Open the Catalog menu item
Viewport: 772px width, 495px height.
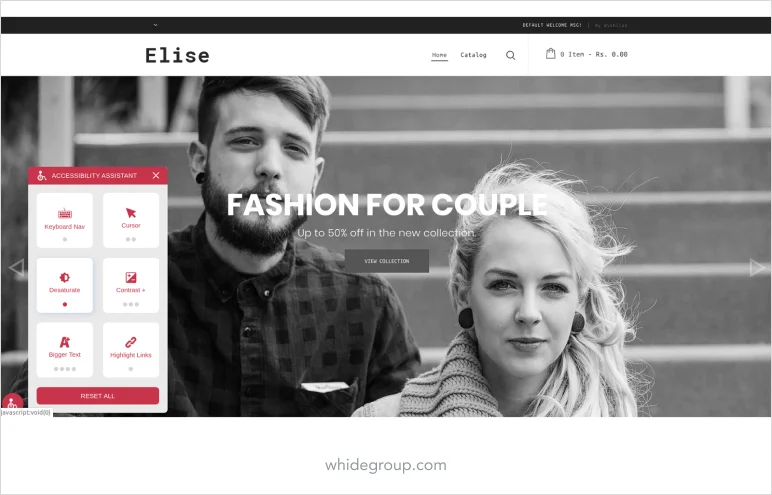[x=473, y=55]
